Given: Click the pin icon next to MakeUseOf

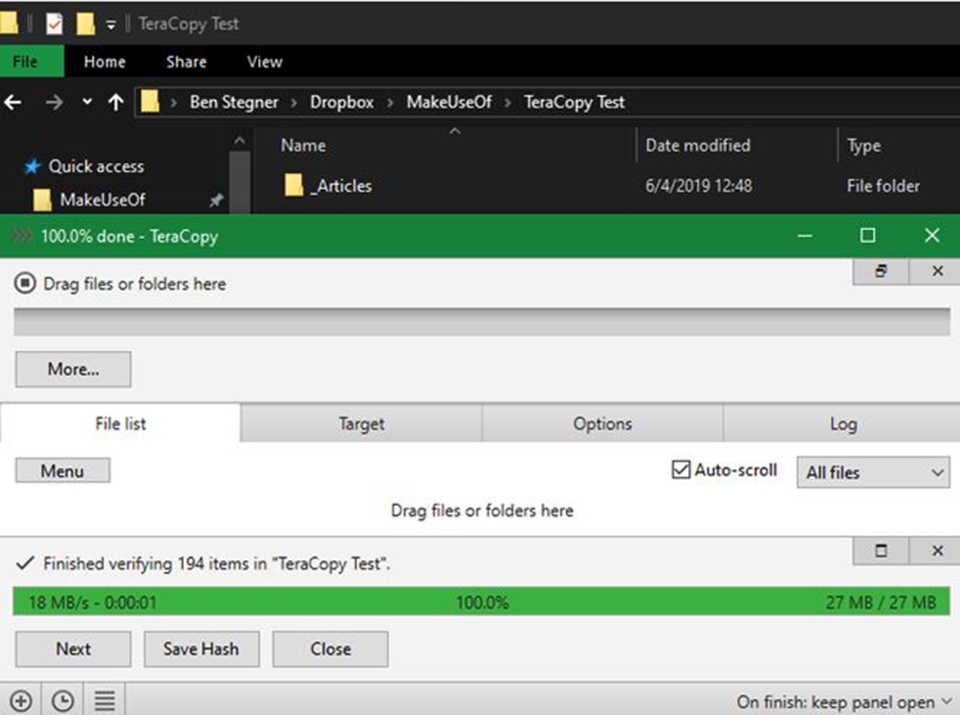Looking at the screenshot, I should pos(216,200).
